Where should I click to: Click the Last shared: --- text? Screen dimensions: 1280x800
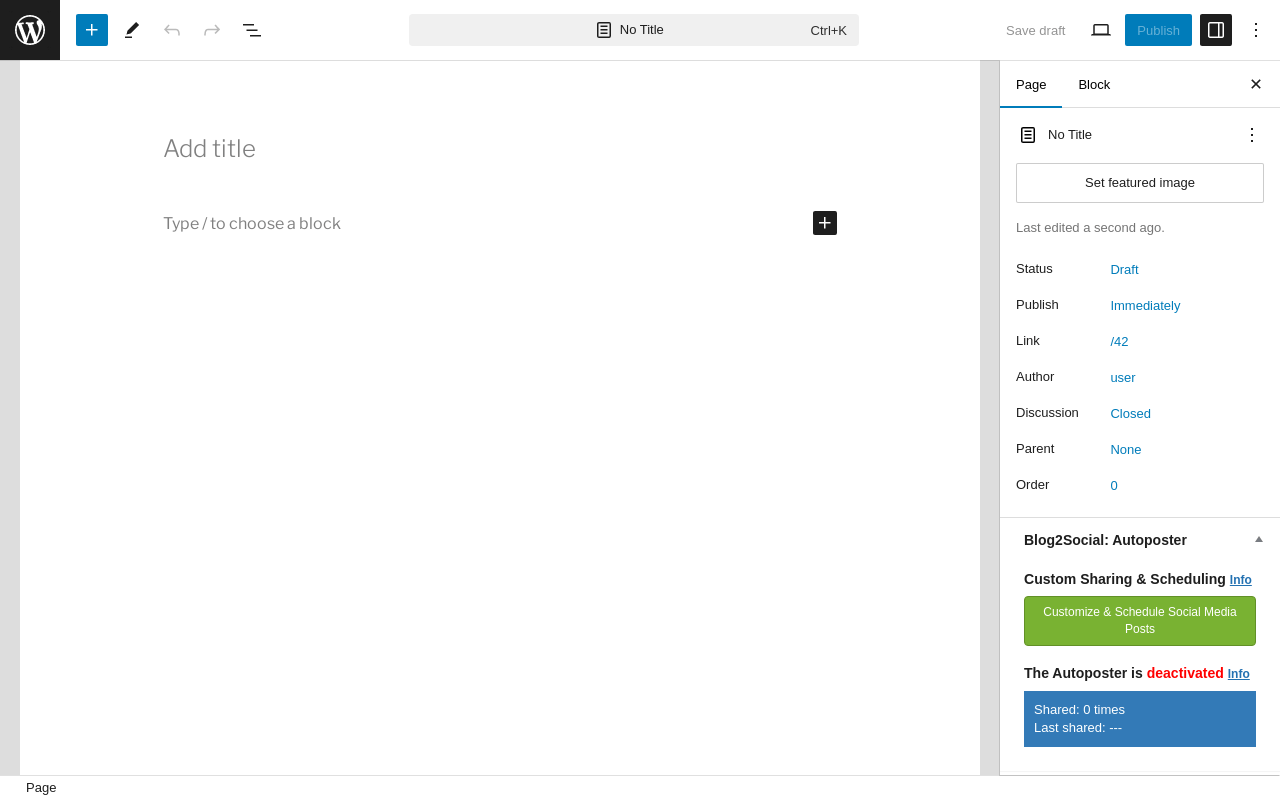pyautogui.click(x=1078, y=728)
